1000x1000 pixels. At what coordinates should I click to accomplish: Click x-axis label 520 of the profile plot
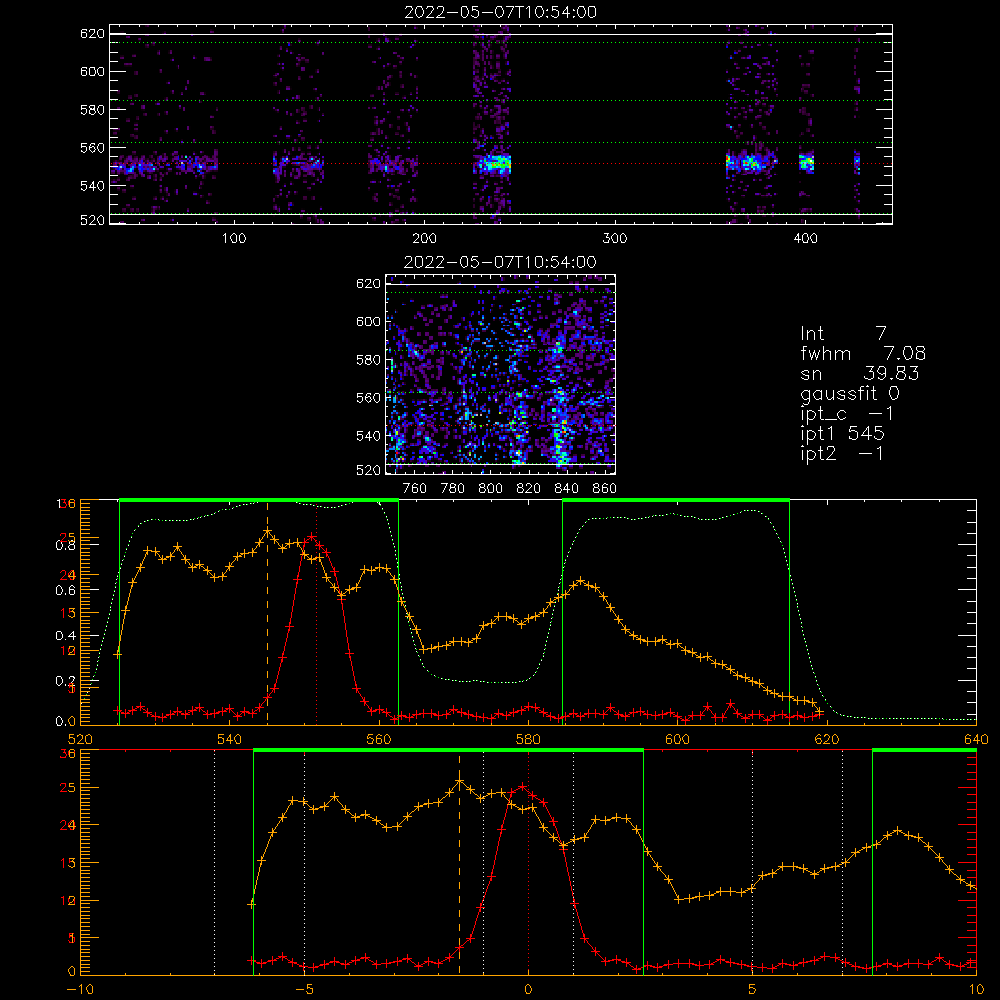[80, 740]
